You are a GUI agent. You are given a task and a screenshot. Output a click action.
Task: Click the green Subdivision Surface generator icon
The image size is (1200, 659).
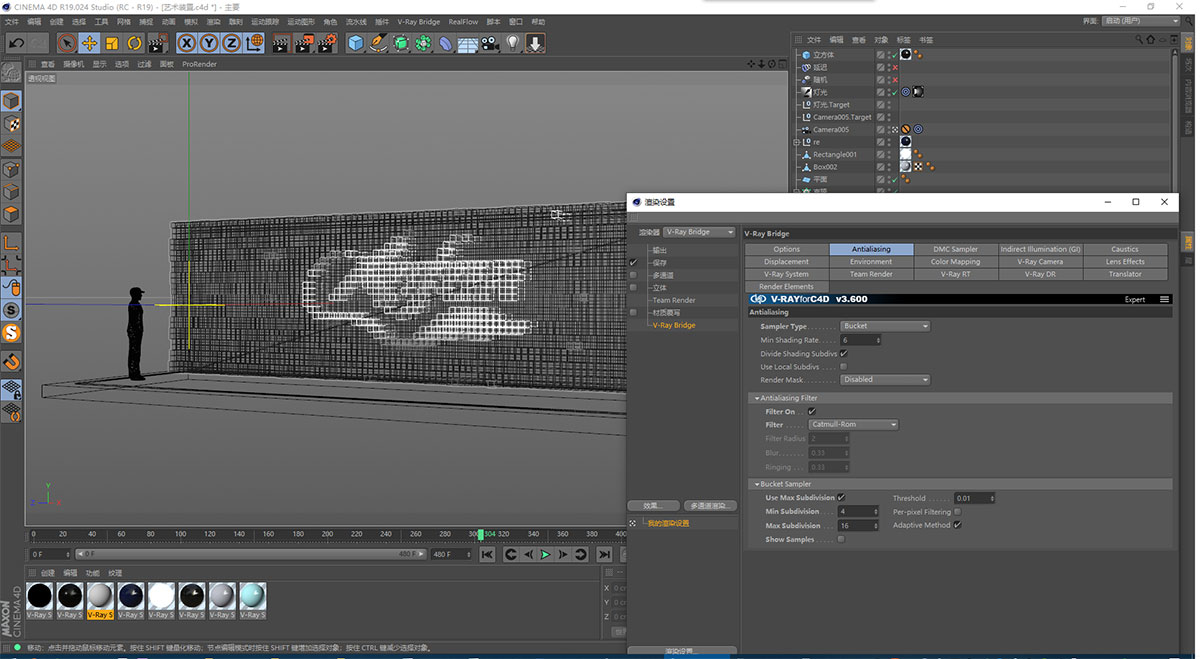[x=402, y=43]
